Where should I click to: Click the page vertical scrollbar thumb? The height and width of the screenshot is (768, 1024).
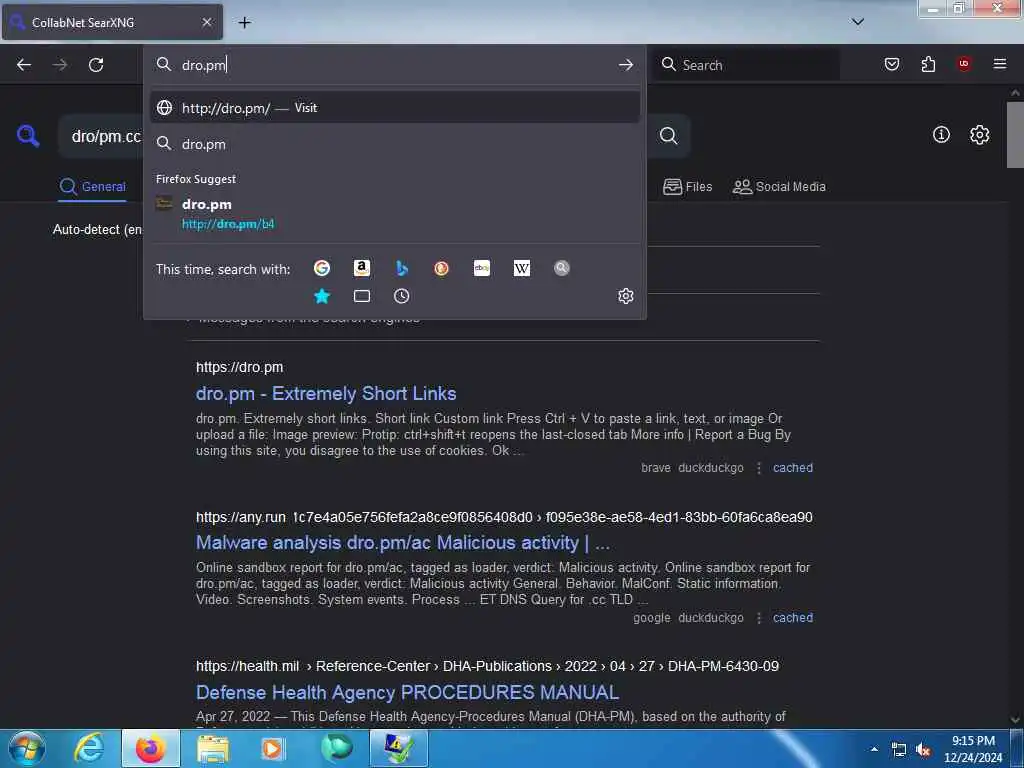tap(1016, 135)
